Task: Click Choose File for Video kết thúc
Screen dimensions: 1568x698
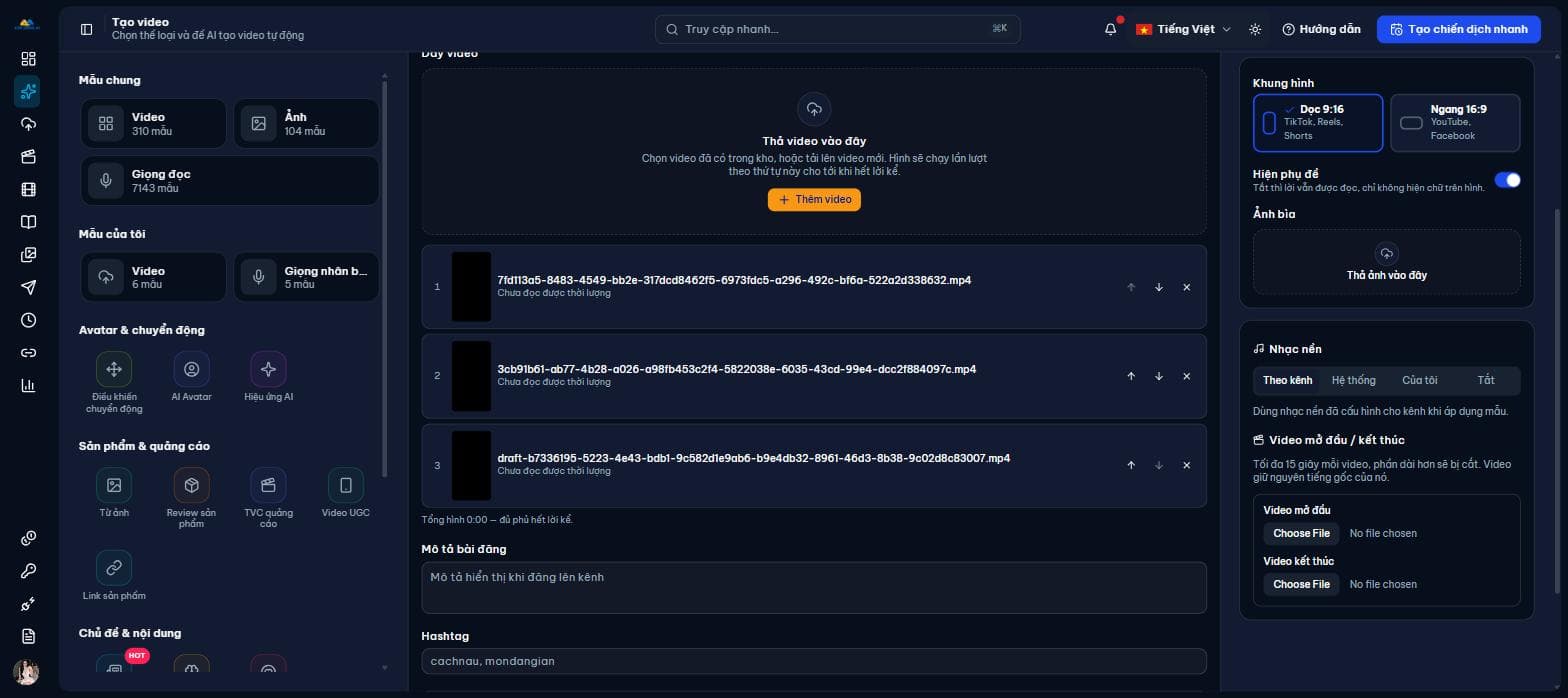Action: click(1301, 584)
